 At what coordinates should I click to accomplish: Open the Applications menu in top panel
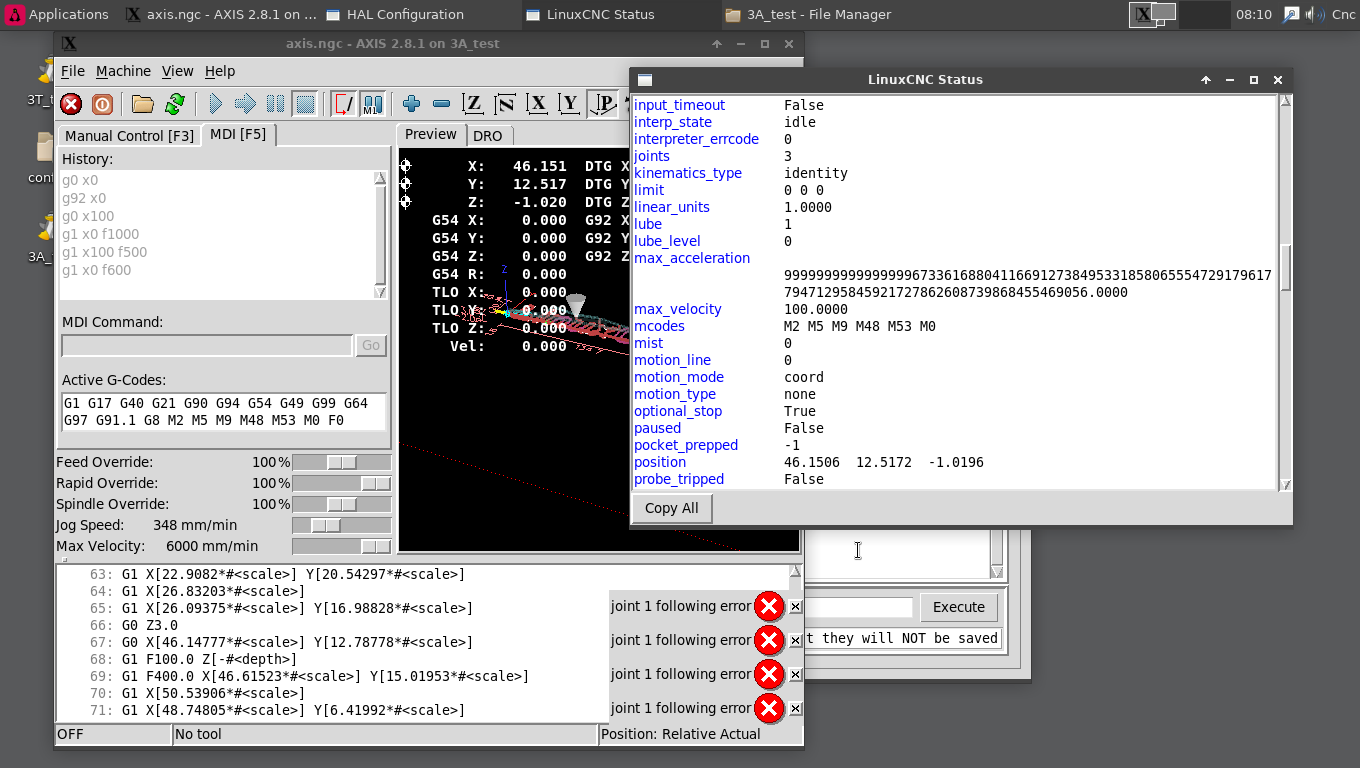[x=57, y=14]
